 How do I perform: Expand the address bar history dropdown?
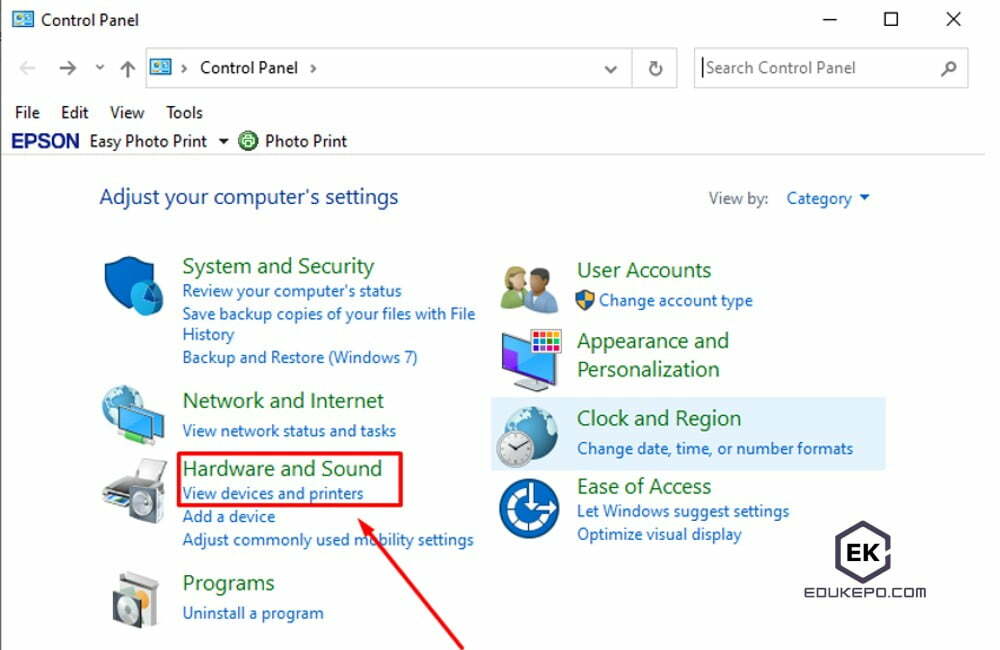(611, 68)
